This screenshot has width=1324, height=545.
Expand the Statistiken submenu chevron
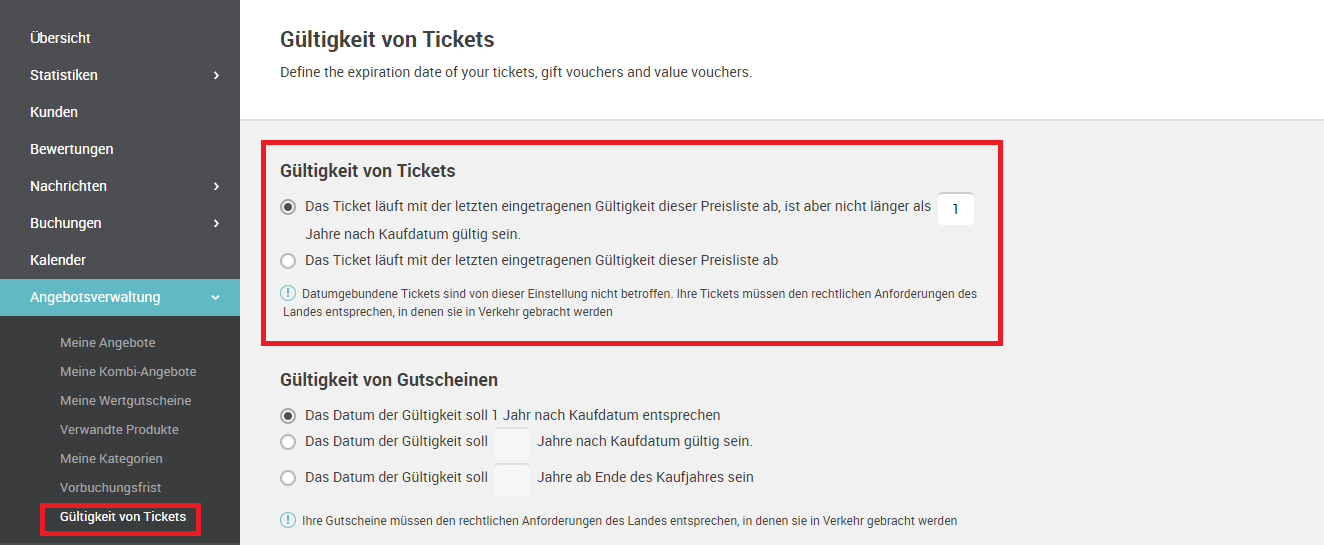(216, 75)
